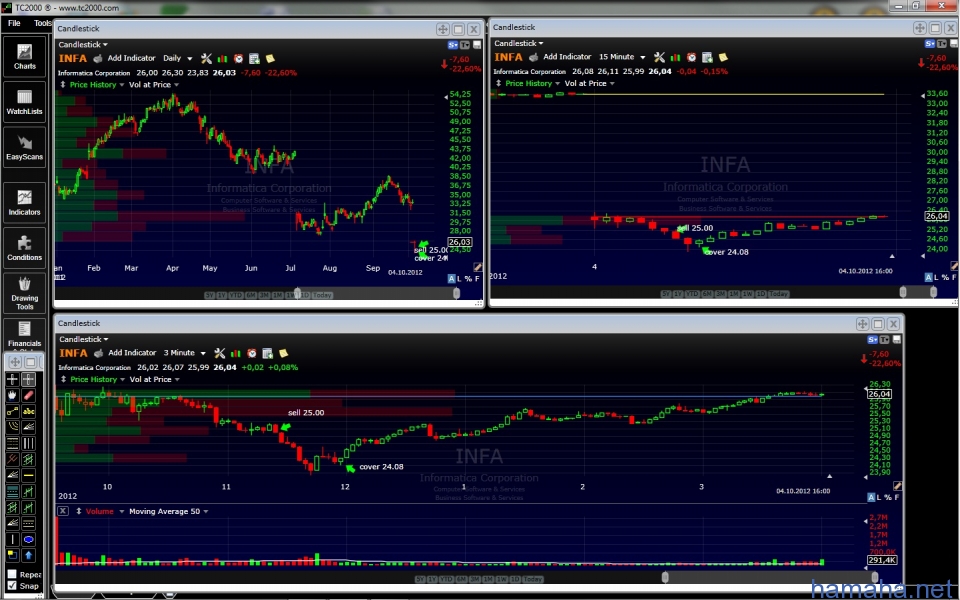Click Add Indicator in the Daily chart
Image resolution: width=960 pixels, height=600 pixels.
pyautogui.click(x=131, y=58)
